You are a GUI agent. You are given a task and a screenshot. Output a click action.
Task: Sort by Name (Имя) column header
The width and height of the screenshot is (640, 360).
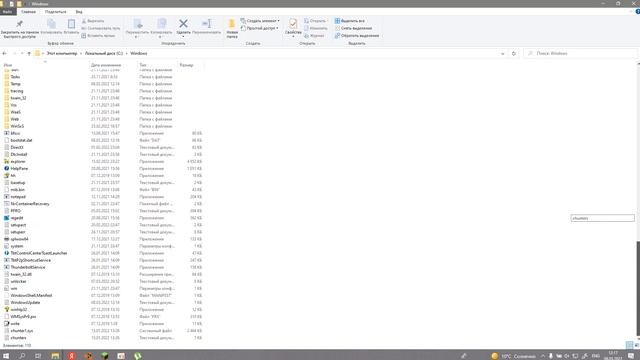8,65
